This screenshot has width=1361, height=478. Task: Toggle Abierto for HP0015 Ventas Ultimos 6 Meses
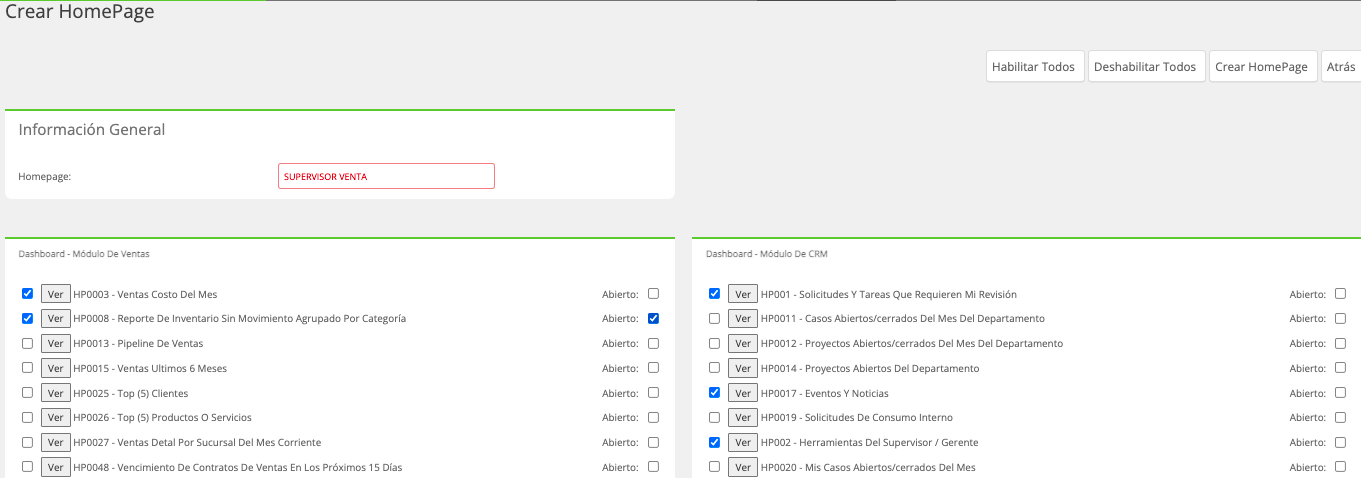[653, 368]
